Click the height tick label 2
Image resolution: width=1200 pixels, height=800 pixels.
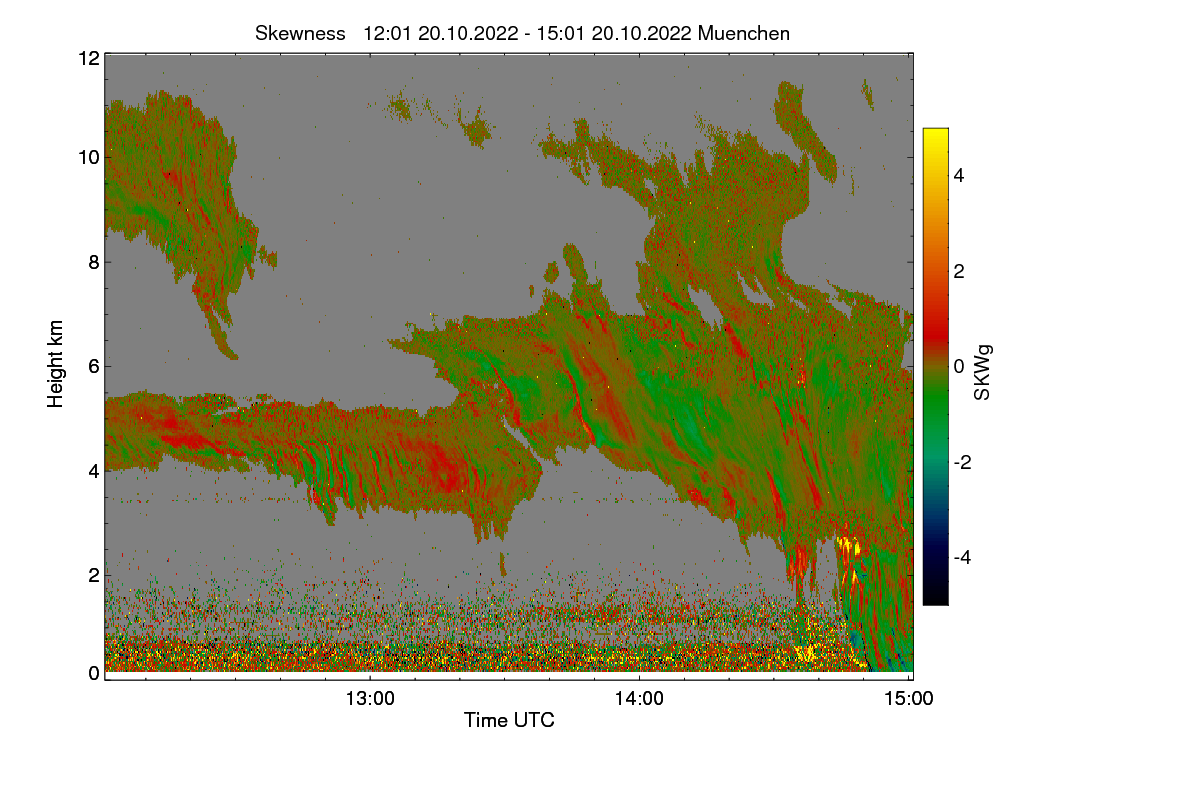coord(94,574)
